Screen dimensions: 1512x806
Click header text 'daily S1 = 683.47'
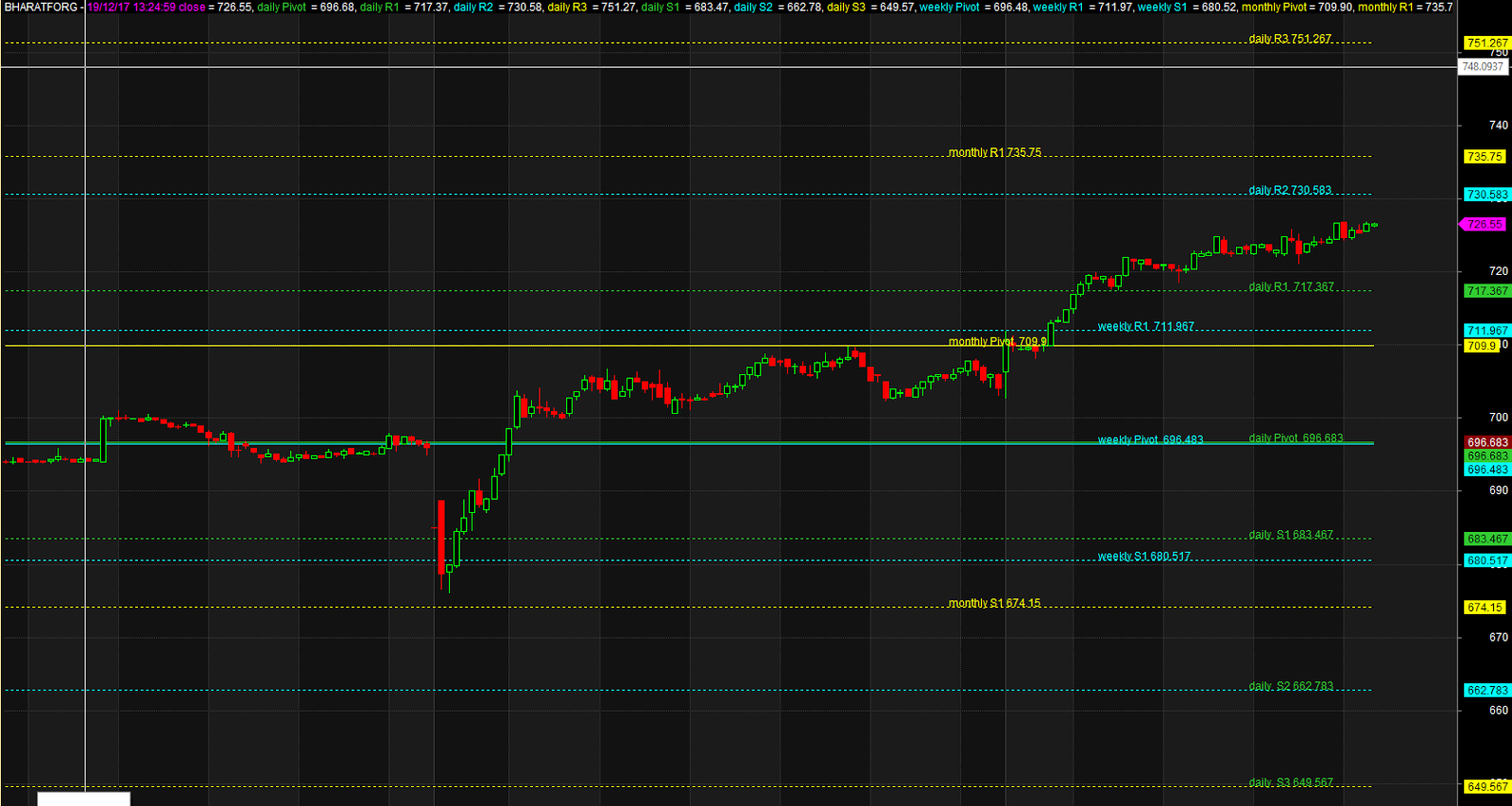tap(685, 7)
